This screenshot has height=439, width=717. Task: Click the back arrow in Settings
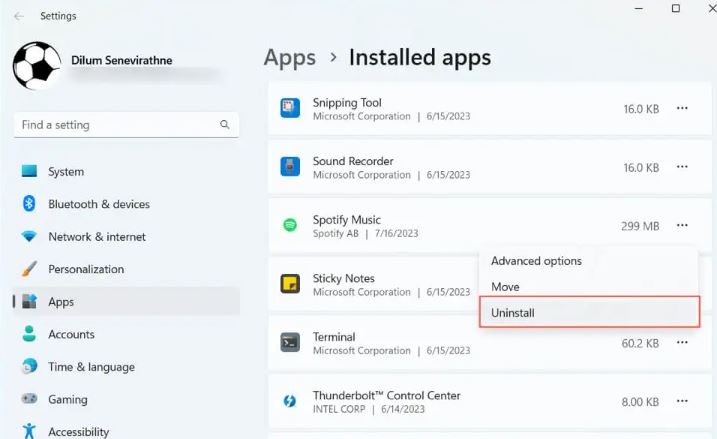(x=19, y=16)
